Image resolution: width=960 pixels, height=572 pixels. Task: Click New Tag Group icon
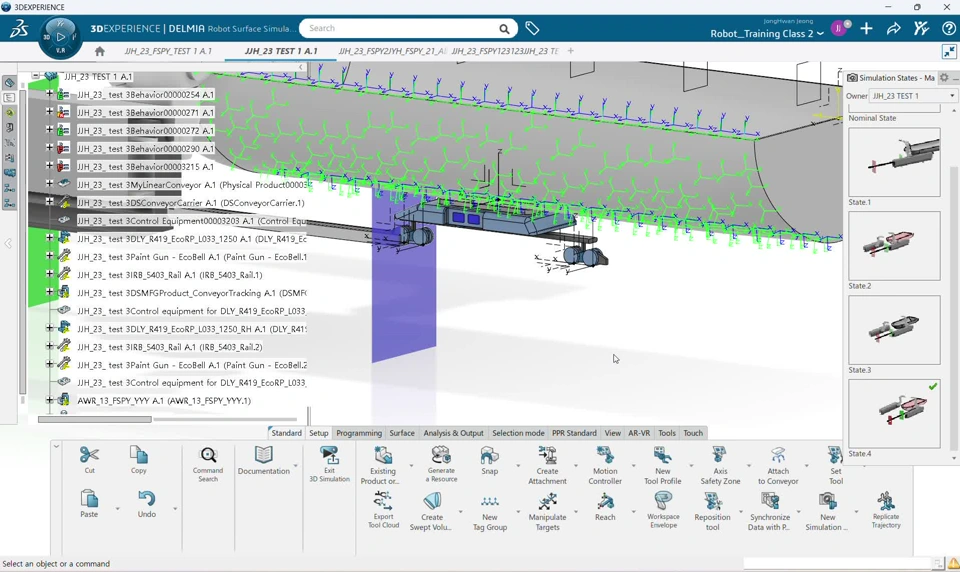click(489, 500)
